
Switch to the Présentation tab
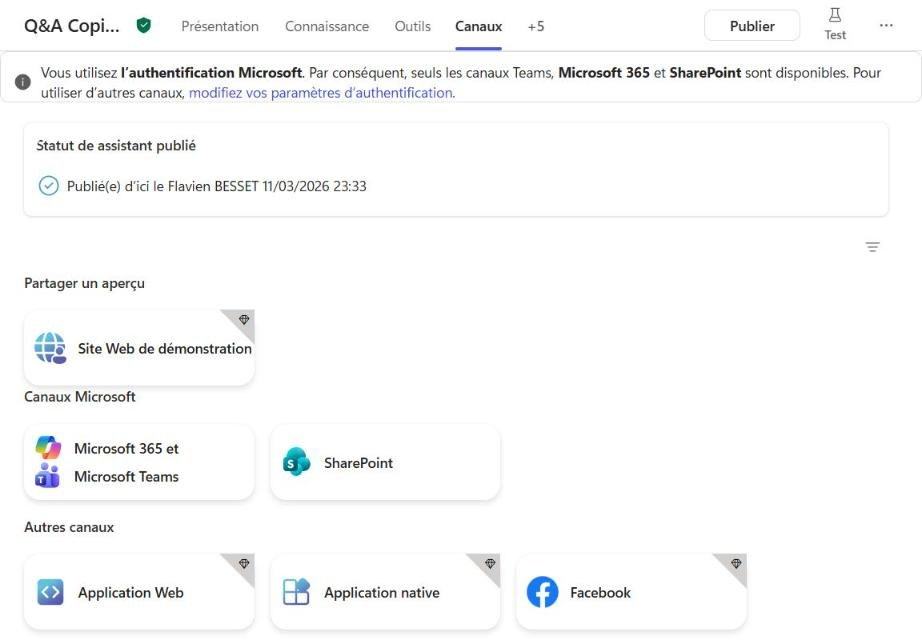(x=220, y=26)
